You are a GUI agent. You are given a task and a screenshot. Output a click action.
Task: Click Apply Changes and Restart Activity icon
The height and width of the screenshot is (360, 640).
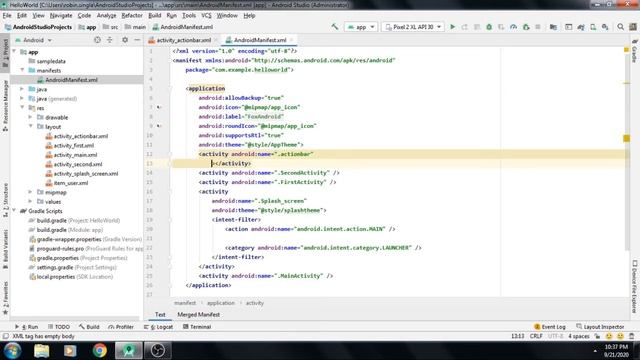(464, 27)
